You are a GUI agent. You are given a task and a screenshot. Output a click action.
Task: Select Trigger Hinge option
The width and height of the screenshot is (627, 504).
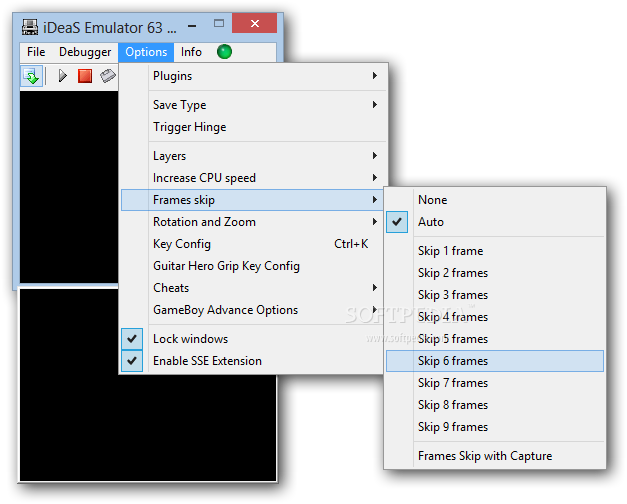click(253, 127)
